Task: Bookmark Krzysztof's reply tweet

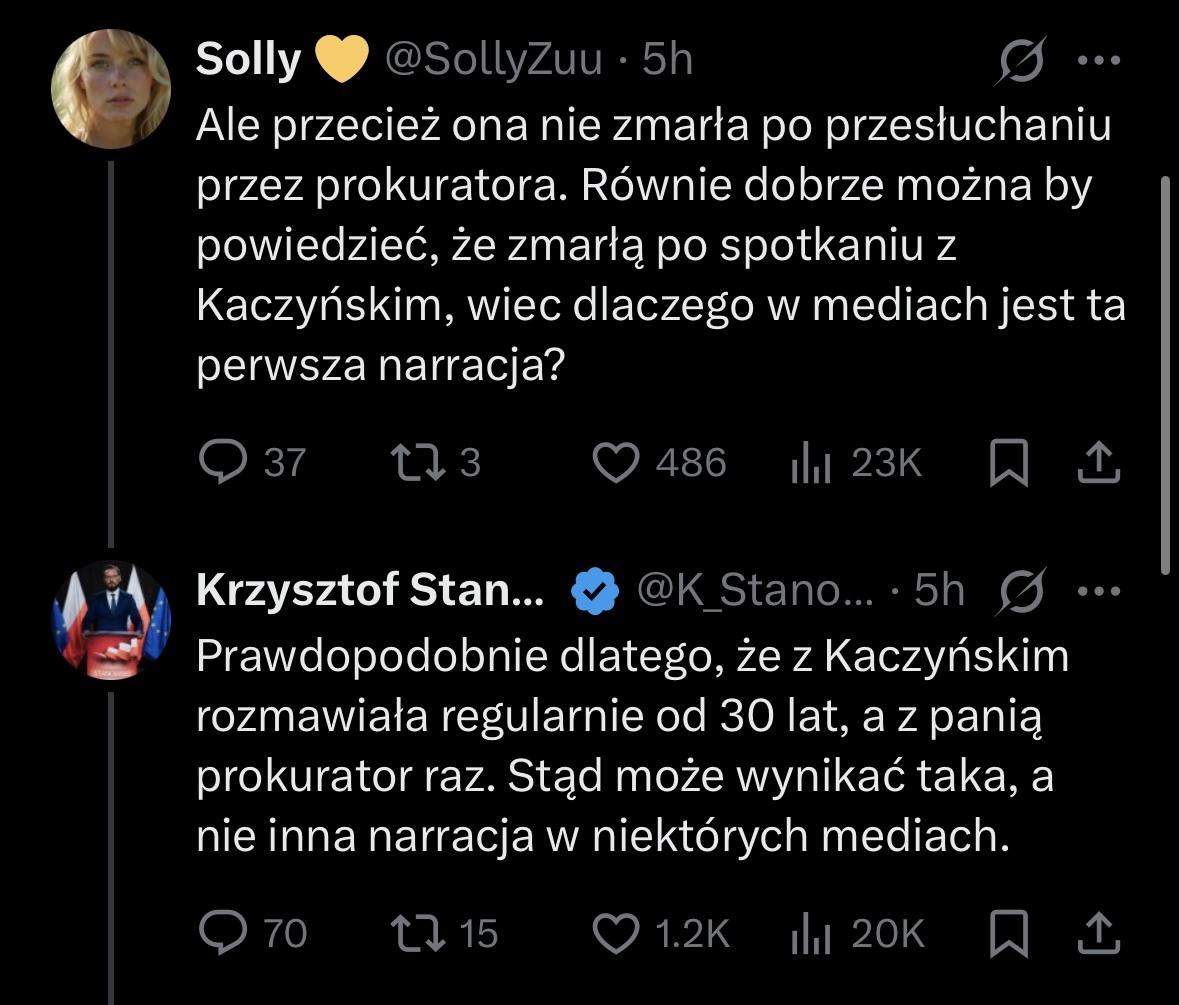Action: click(1009, 933)
